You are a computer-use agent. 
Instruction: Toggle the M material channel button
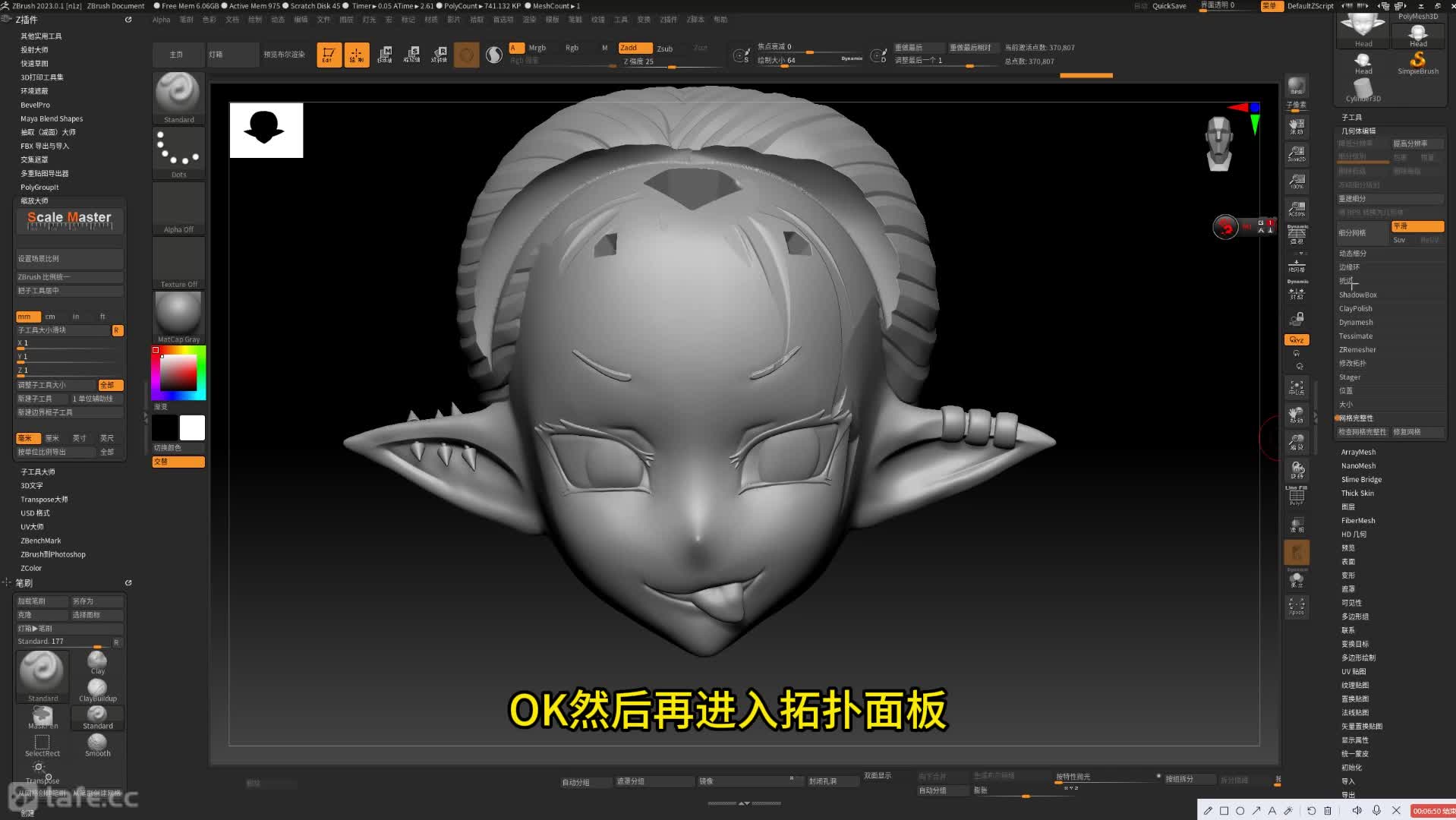pos(604,48)
